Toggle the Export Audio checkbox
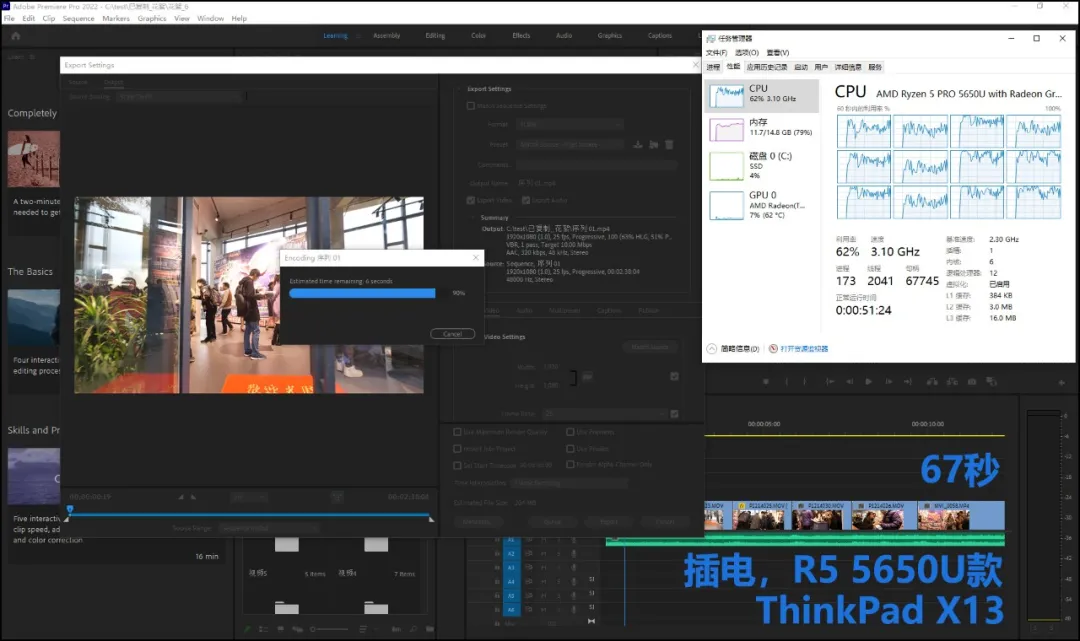 (x=526, y=200)
